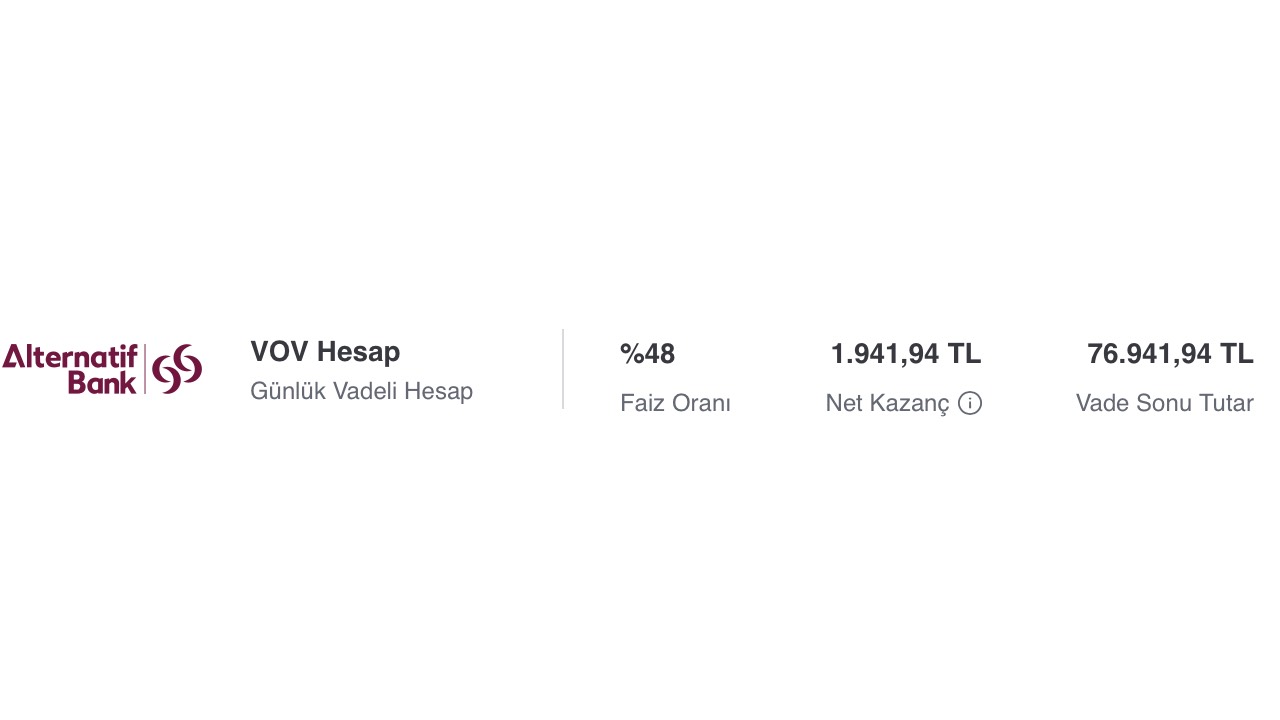Click the word Alternatif in the logo
This screenshot has height=720, width=1280.
69,357
